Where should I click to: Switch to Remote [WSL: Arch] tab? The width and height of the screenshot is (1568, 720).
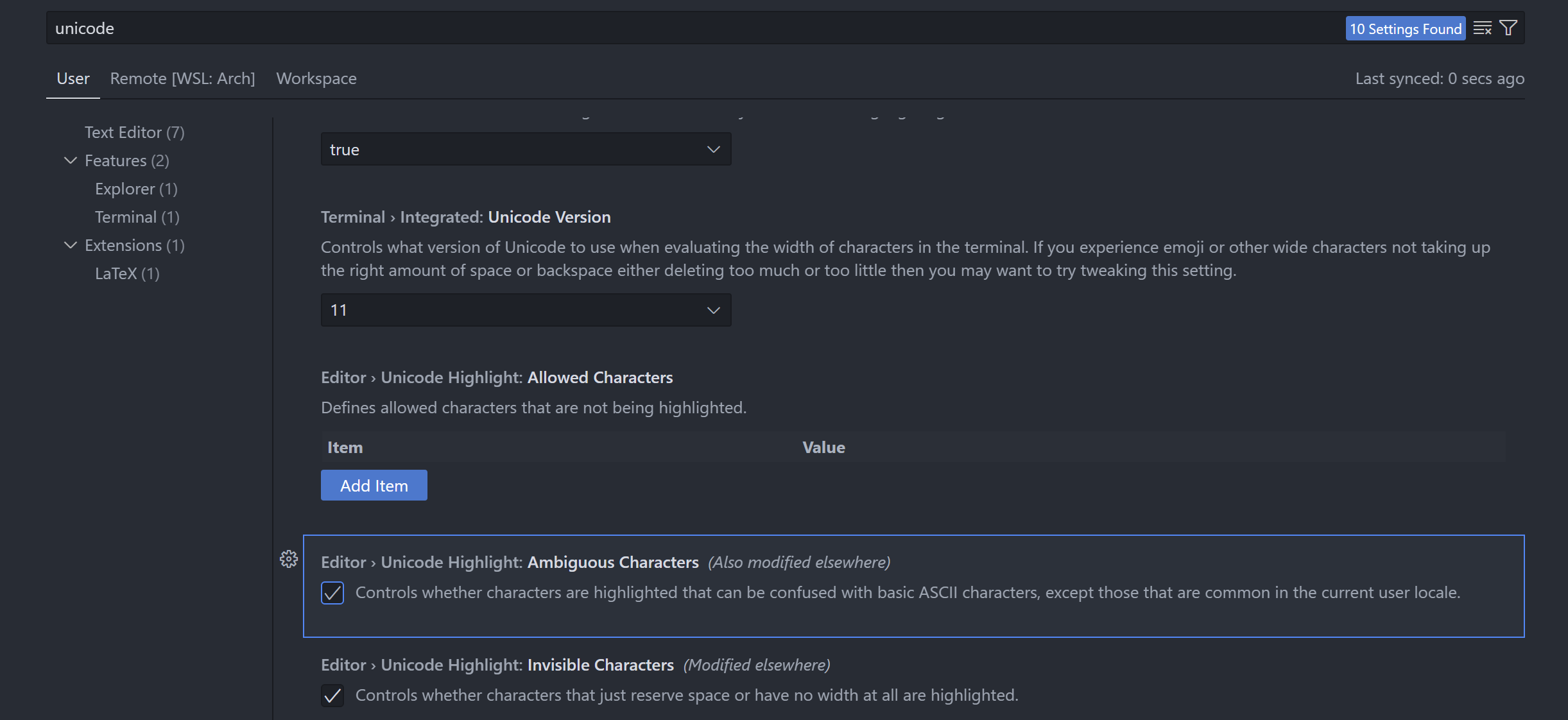[182, 78]
